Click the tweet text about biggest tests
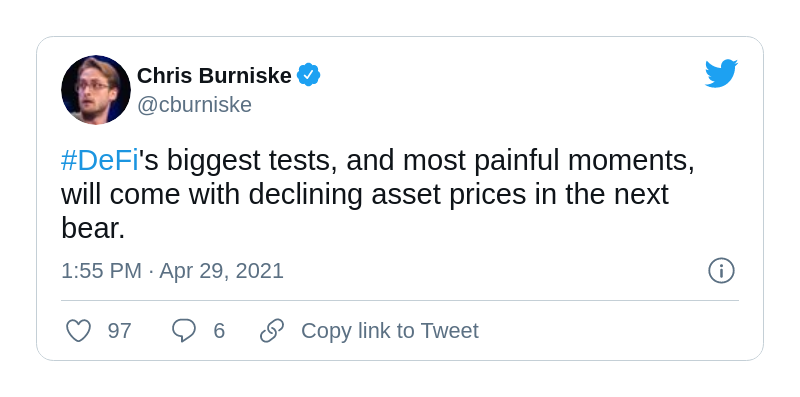 (378, 194)
